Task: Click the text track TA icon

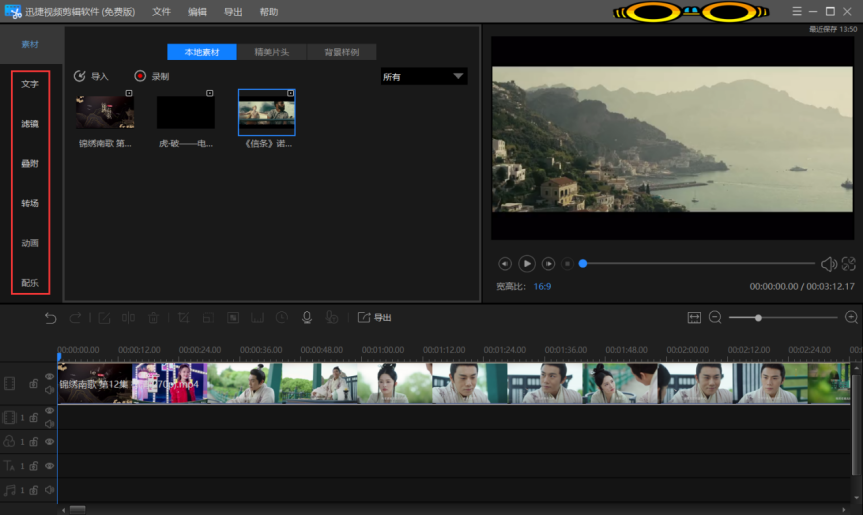Action: pyautogui.click(x=9, y=466)
